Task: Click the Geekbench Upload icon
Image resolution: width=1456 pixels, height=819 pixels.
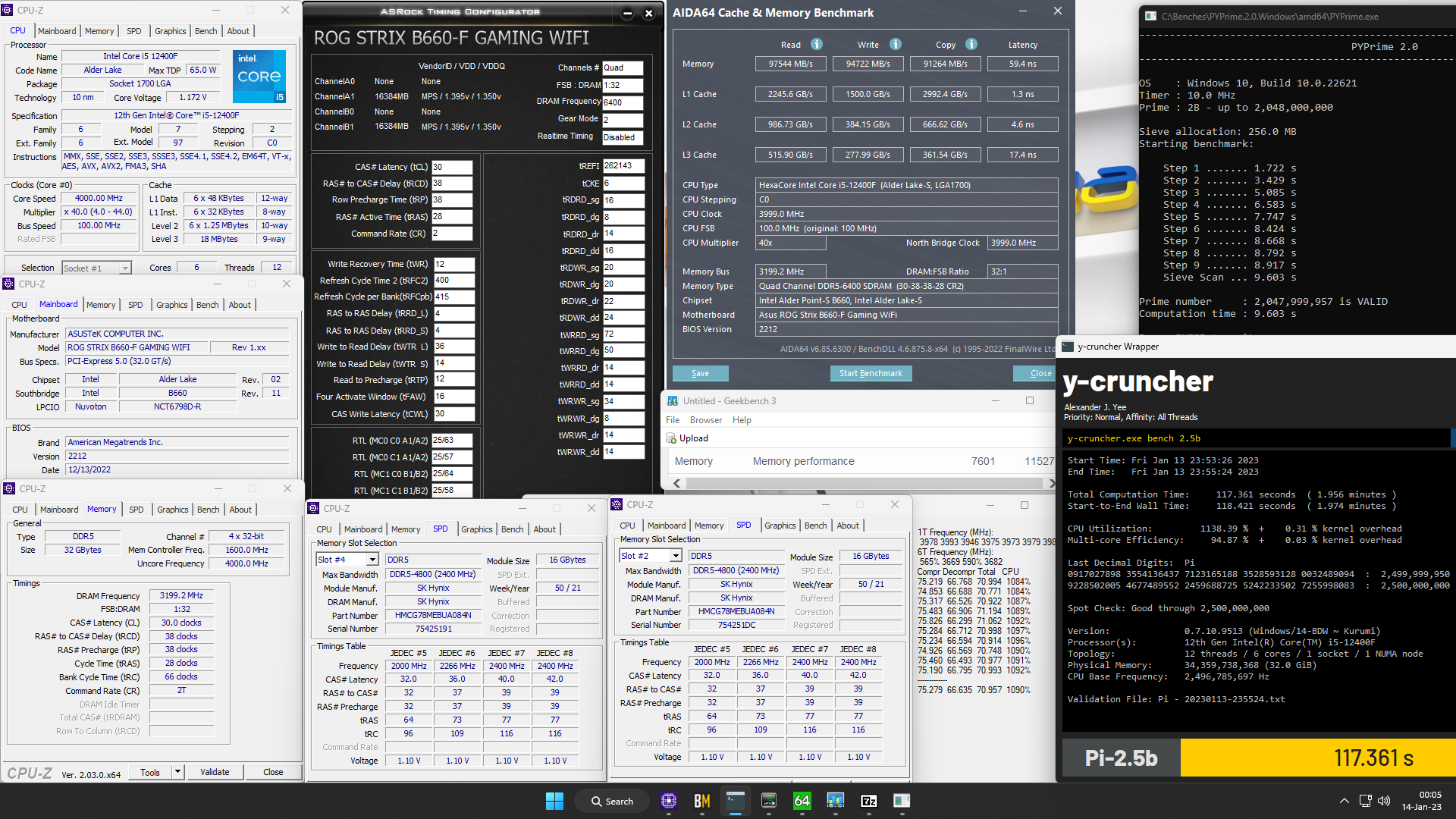Action: click(x=671, y=438)
